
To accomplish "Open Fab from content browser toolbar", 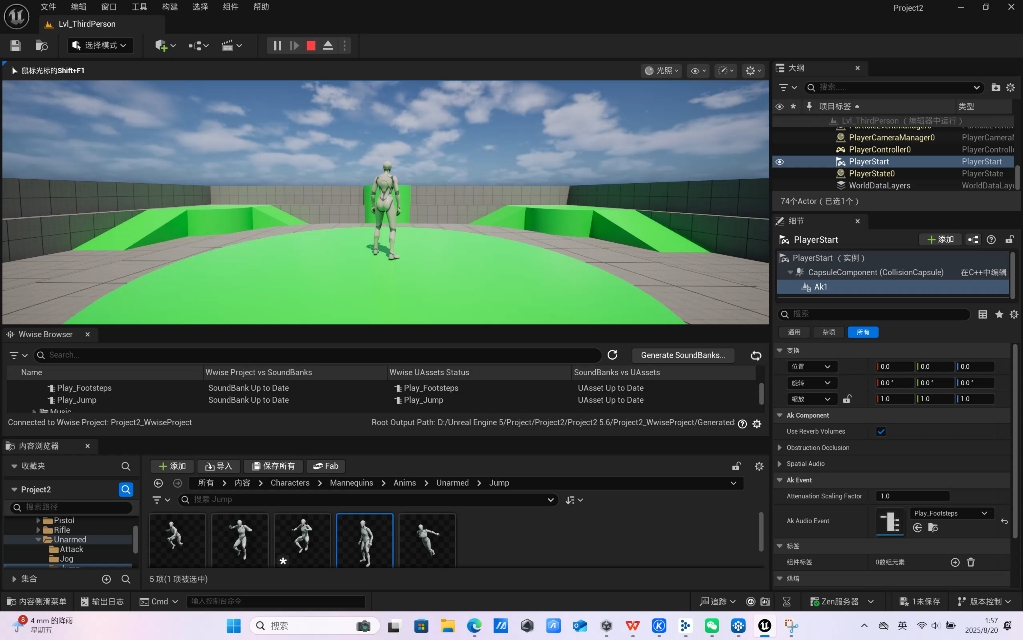I will coord(326,466).
